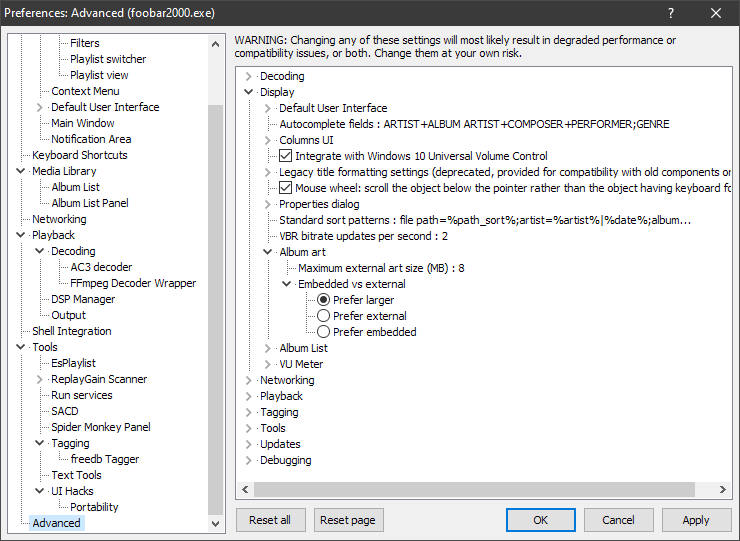Open the Playlist switcher page
Screen dimensions: 740x541
pos(108,59)
